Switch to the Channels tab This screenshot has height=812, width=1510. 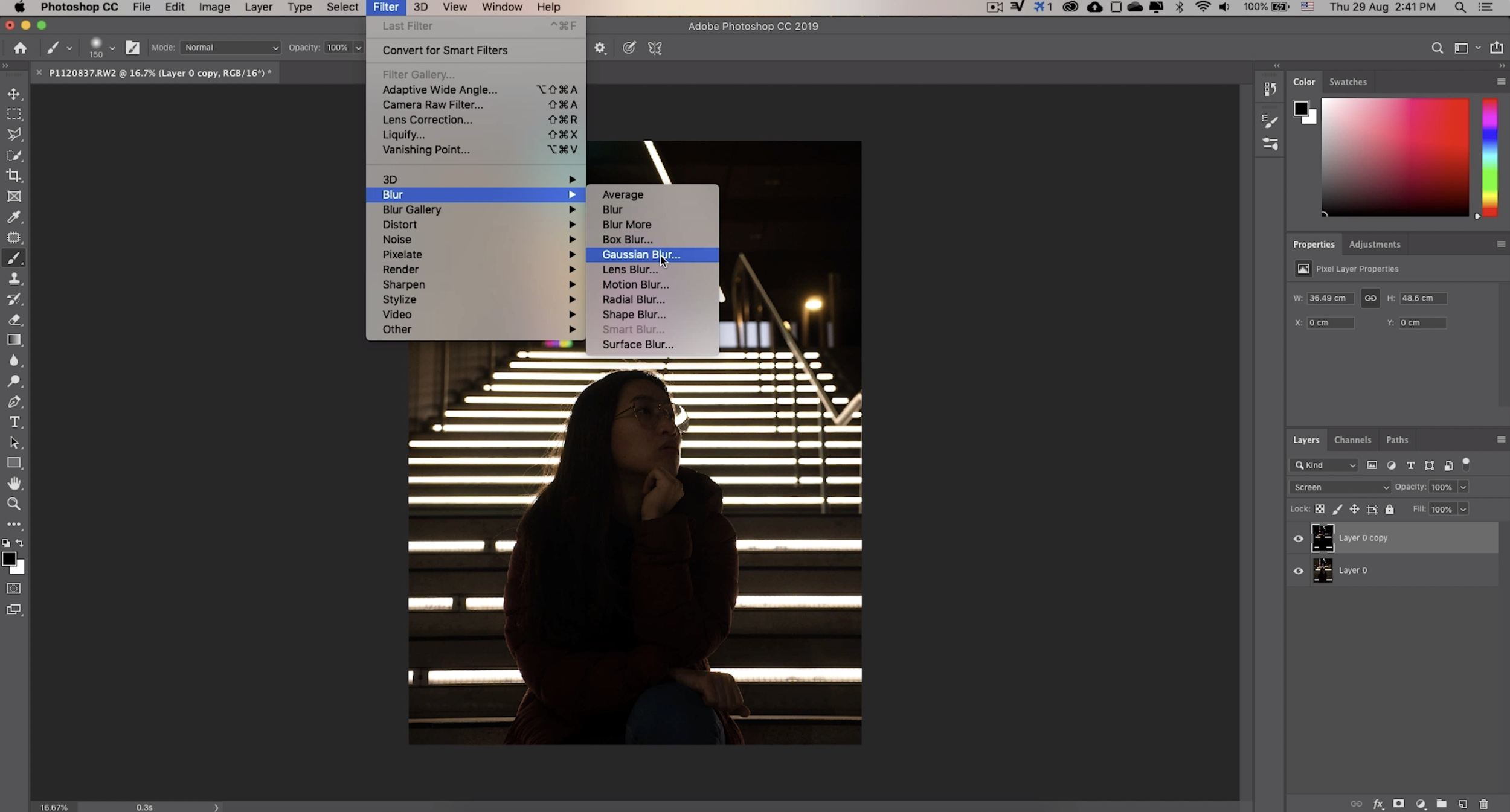pos(1352,440)
